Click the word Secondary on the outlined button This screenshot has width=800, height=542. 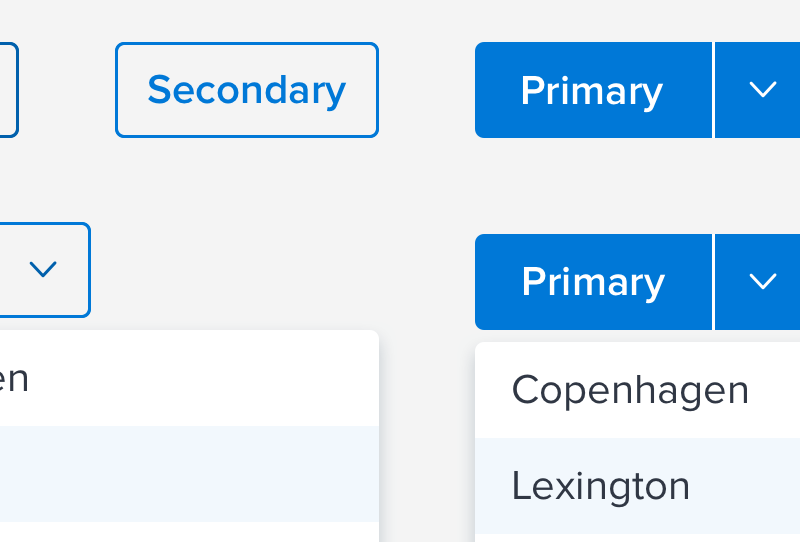[x=246, y=90]
